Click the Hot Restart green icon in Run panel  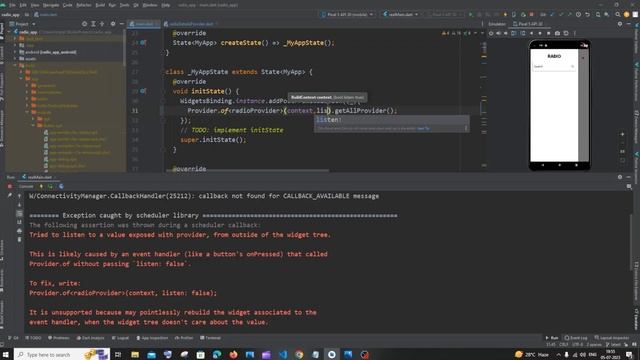tap(51, 187)
